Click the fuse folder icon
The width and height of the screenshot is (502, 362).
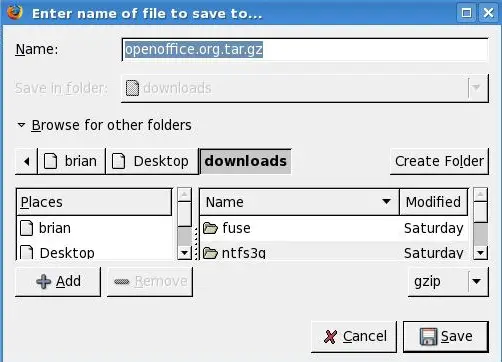pos(210,228)
